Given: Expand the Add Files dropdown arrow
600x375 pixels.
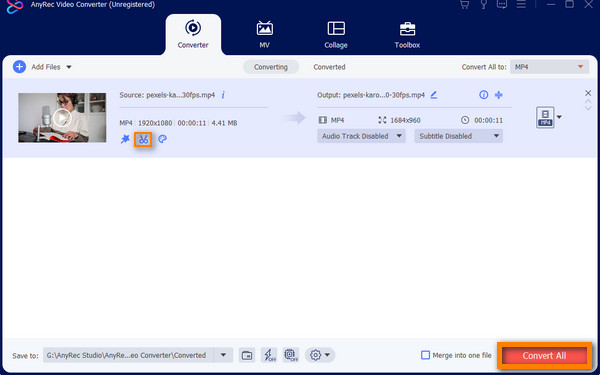Looking at the screenshot, I should click(x=69, y=67).
